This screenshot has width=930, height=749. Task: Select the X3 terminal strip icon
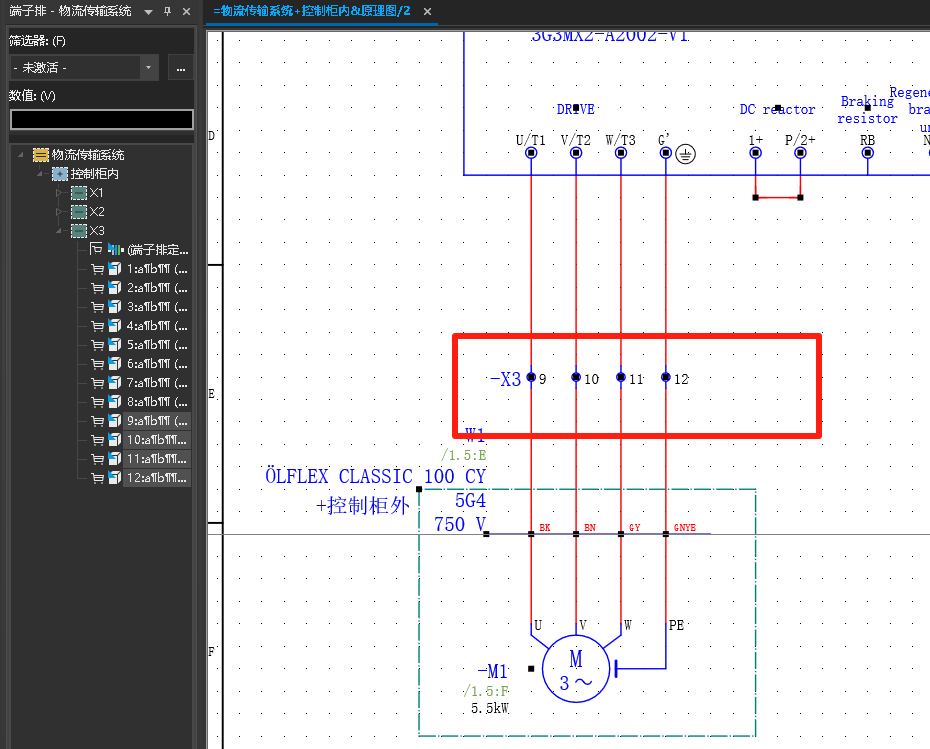[x=78, y=231]
